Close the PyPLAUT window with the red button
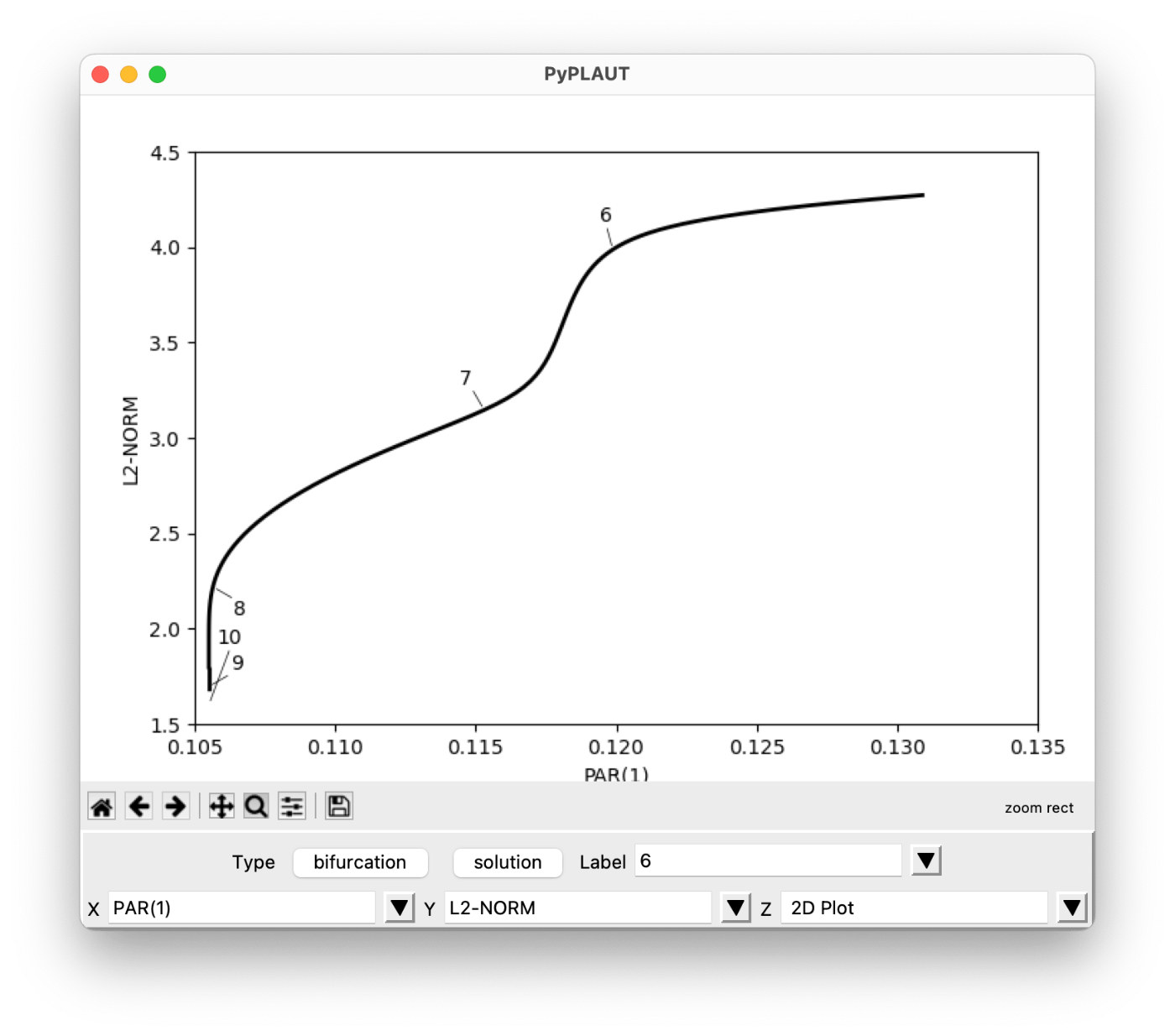Viewport: 1175px width, 1036px height. point(100,74)
